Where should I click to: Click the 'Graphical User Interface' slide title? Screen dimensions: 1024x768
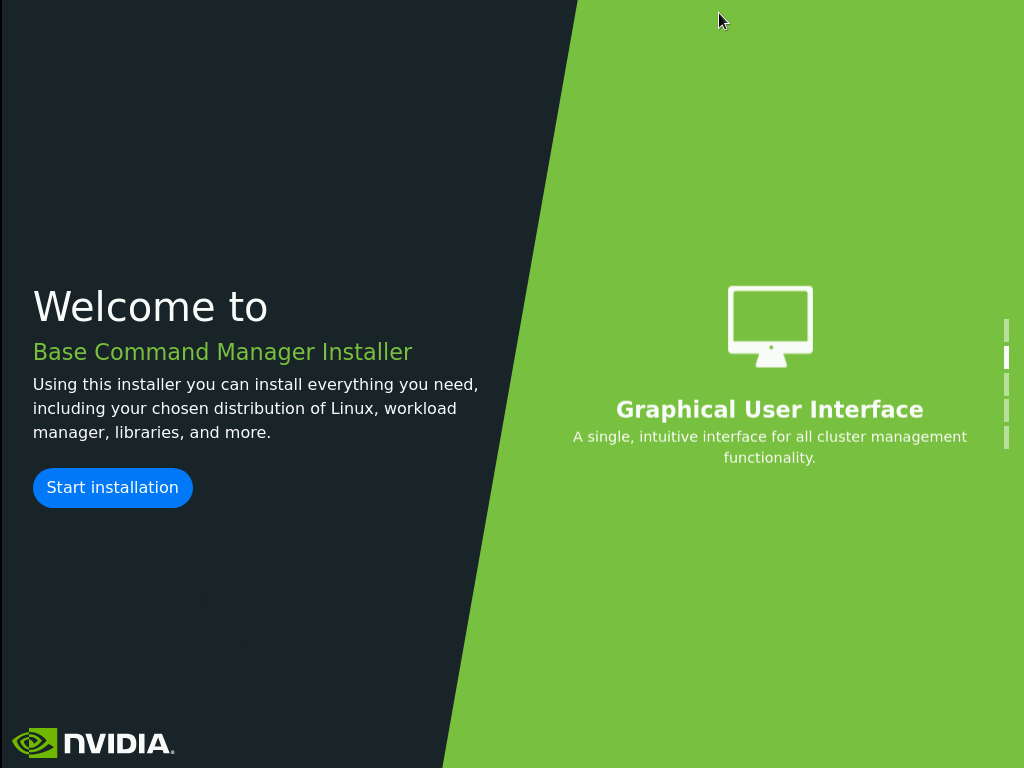click(x=769, y=410)
